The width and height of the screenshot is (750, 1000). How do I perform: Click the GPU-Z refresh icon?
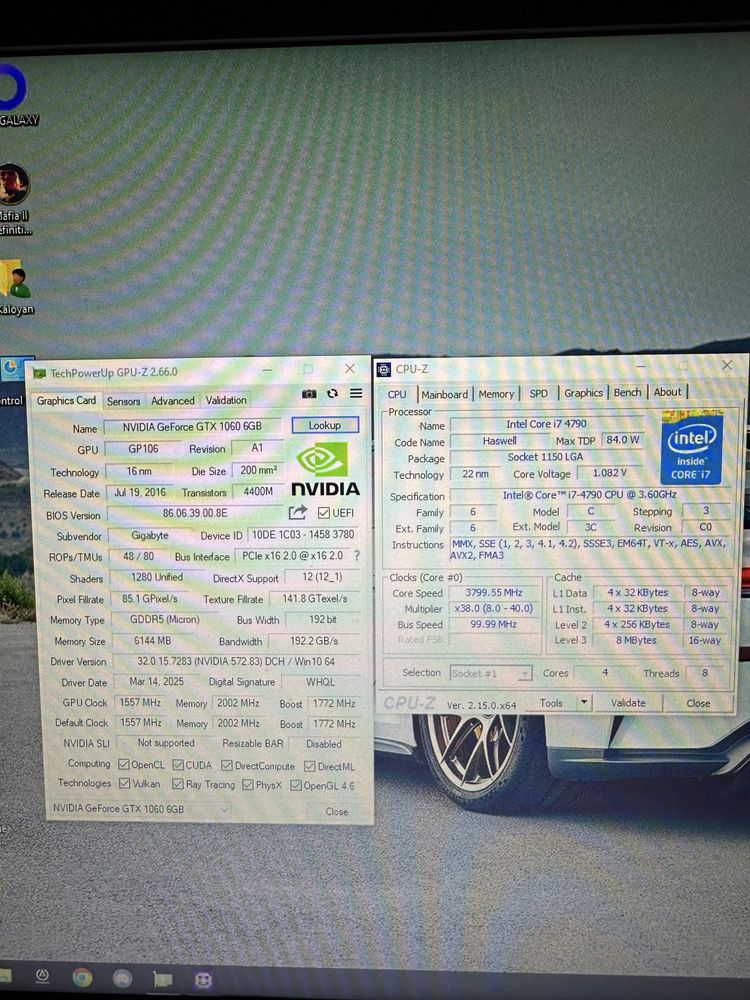pos(332,393)
